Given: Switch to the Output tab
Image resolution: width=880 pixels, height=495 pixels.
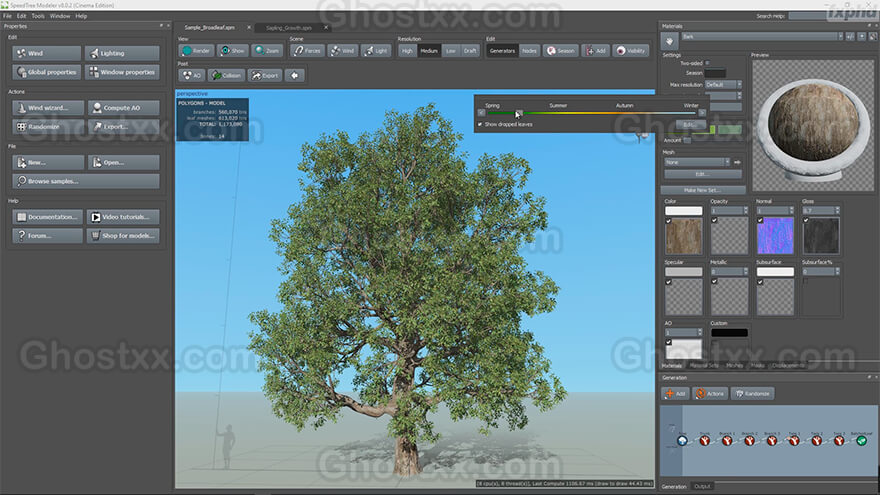Looking at the screenshot, I should pos(702,487).
